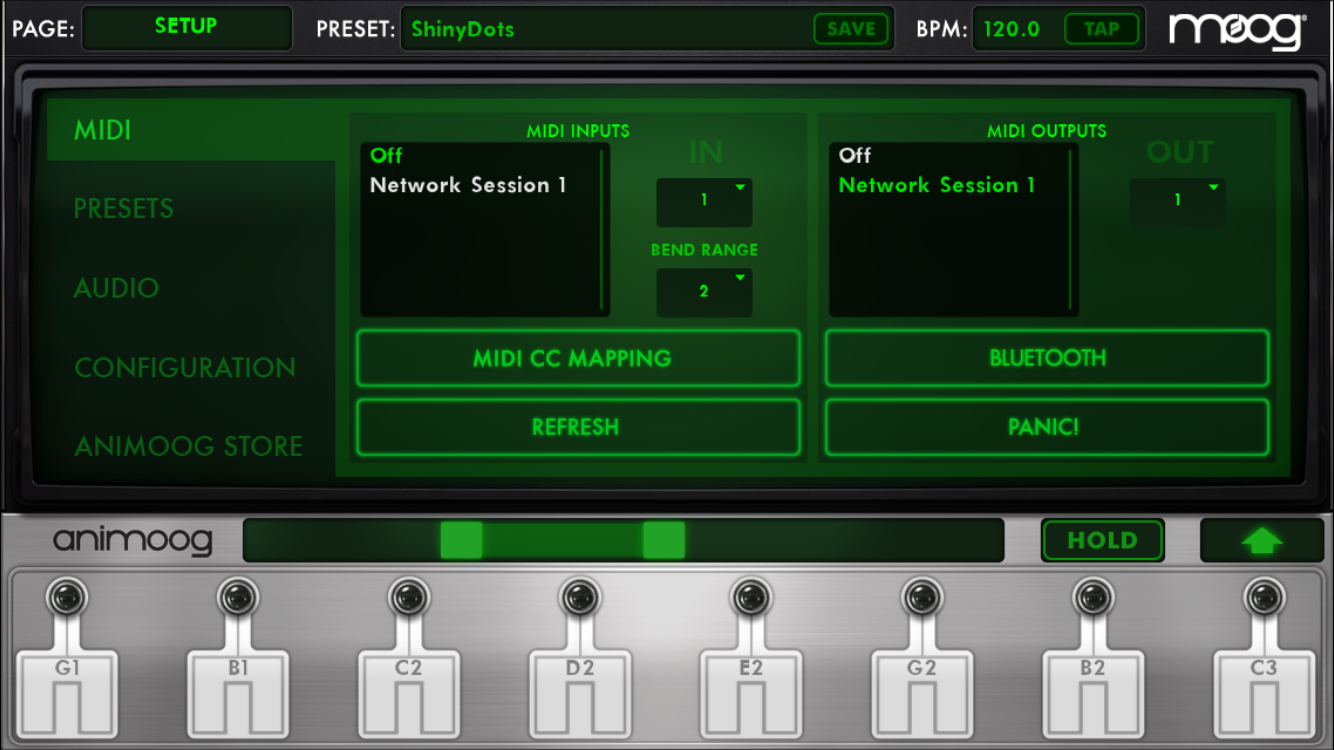Open the BEND RANGE dropdown
The width and height of the screenshot is (1334, 750).
(x=704, y=292)
